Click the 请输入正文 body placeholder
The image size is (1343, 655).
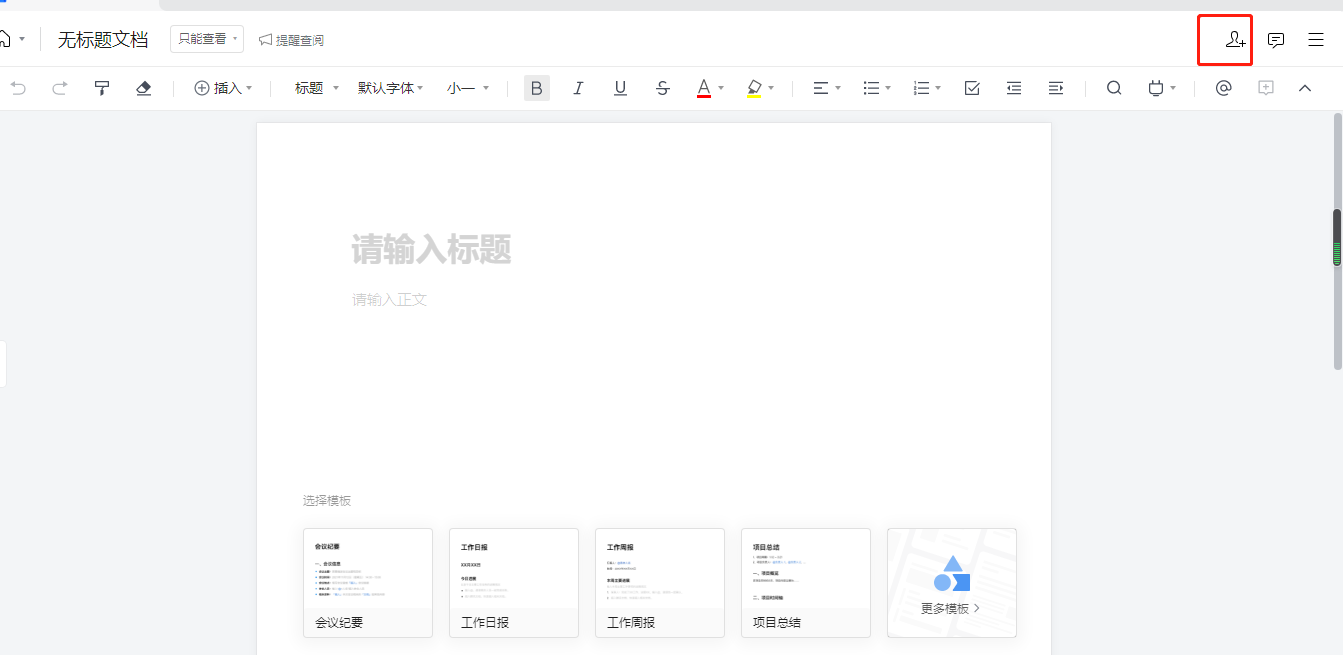pyautogui.click(x=389, y=299)
